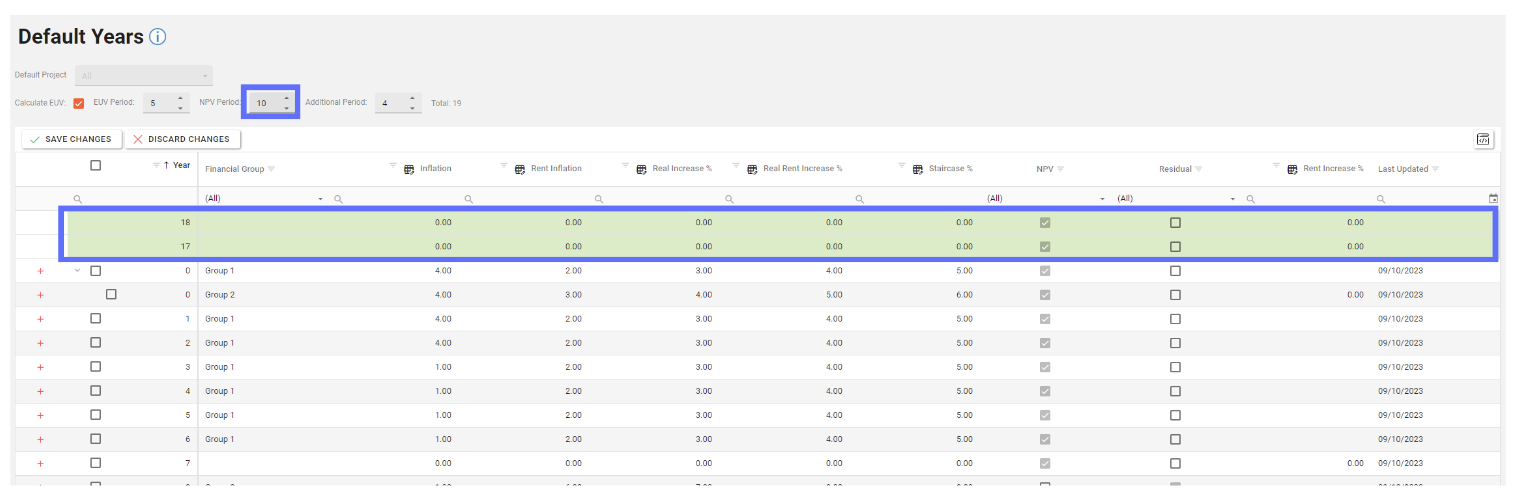Open the filter icon next to Financial Group
Image resolution: width=1515 pixels, height=498 pixels.
pyautogui.click(x=271, y=169)
